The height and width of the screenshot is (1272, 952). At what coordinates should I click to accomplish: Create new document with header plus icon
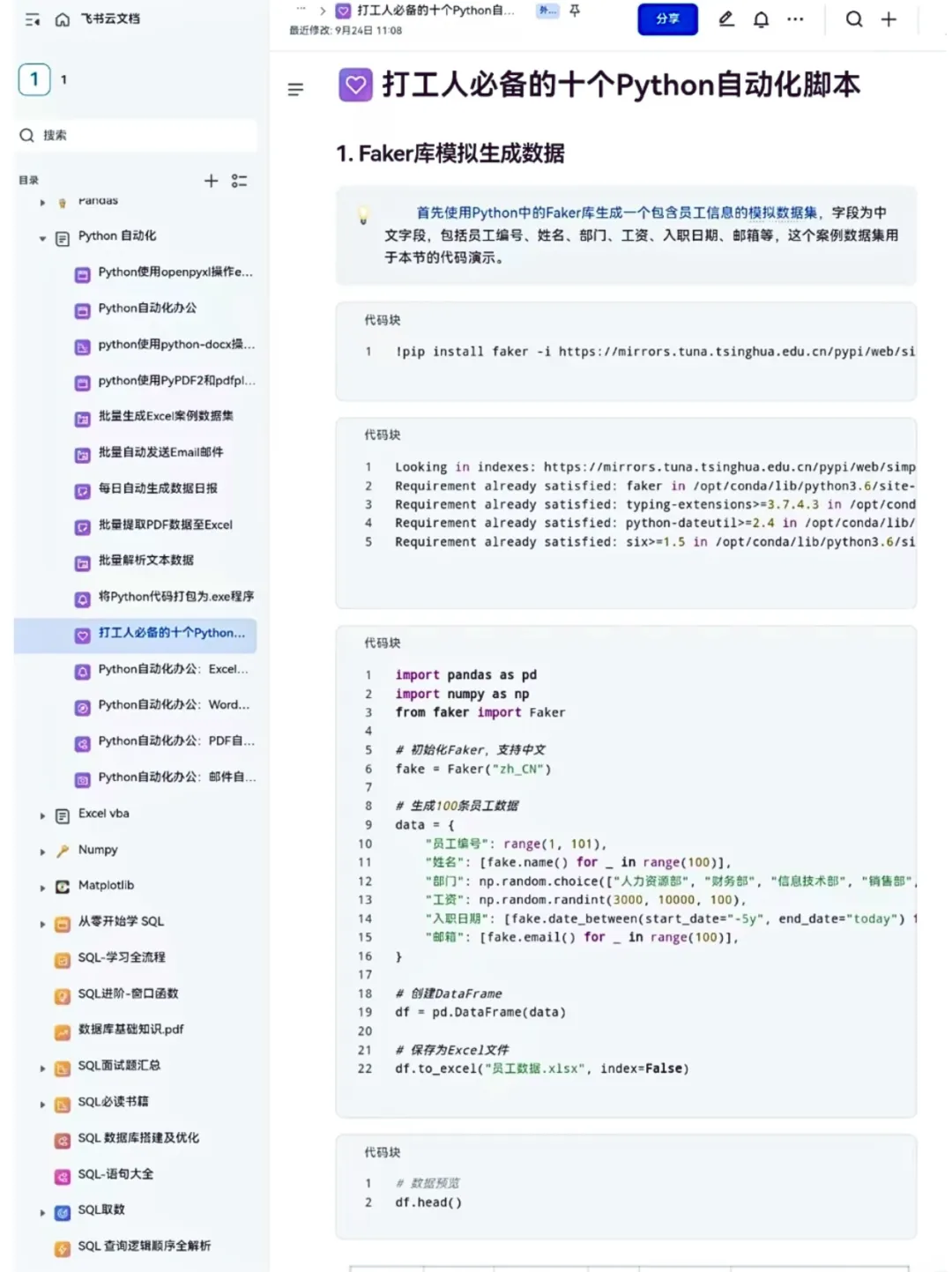click(x=889, y=19)
